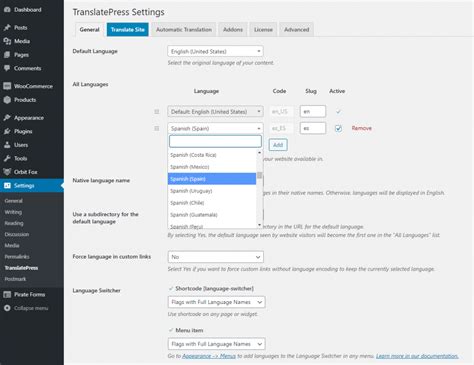Click the Orbit Fox icon
Image resolution: width=474 pixels, height=365 pixels.
tap(7, 172)
